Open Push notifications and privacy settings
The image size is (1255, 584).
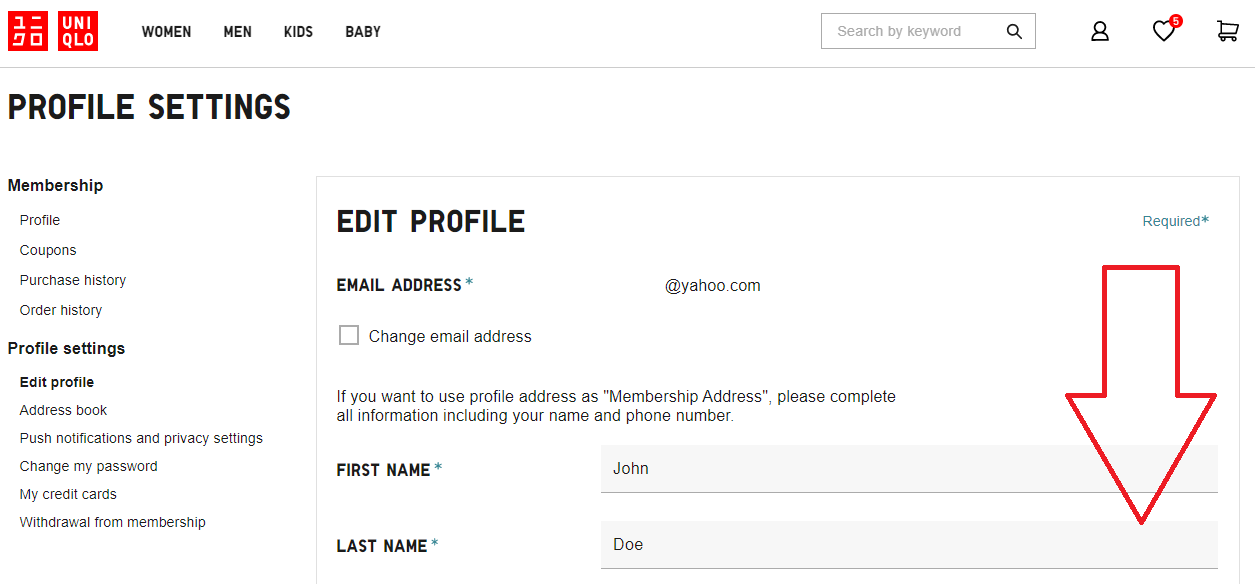[x=141, y=438]
